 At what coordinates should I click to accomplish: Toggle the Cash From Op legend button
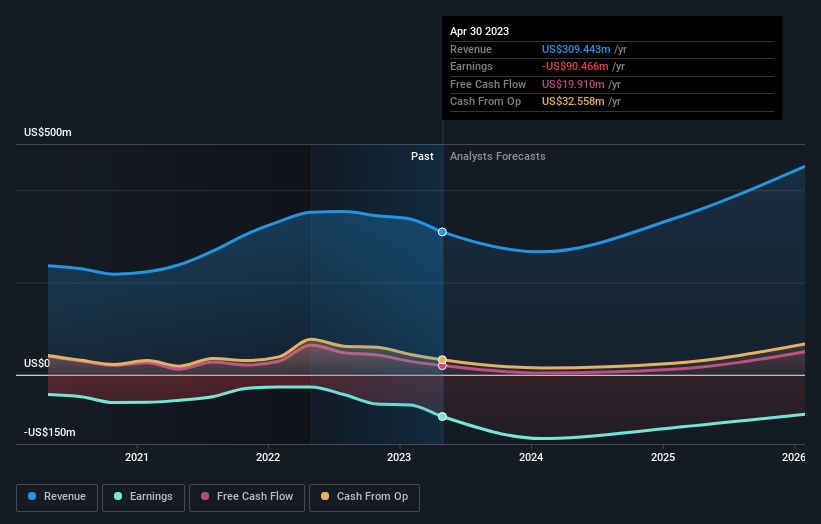pos(364,497)
